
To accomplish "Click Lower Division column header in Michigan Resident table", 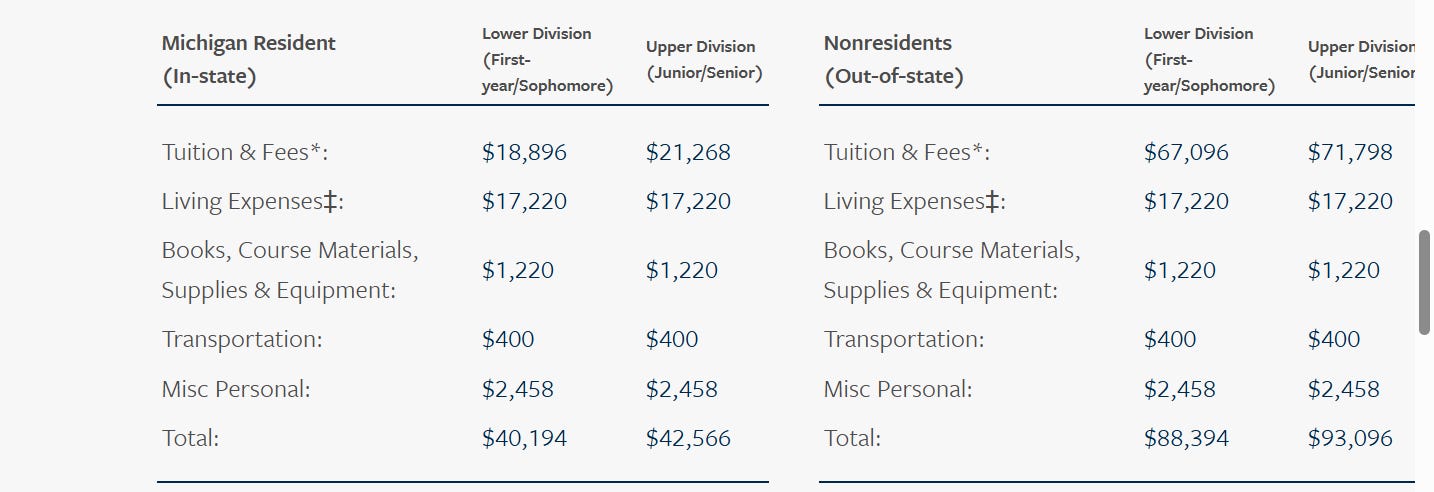I will (547, 60).
